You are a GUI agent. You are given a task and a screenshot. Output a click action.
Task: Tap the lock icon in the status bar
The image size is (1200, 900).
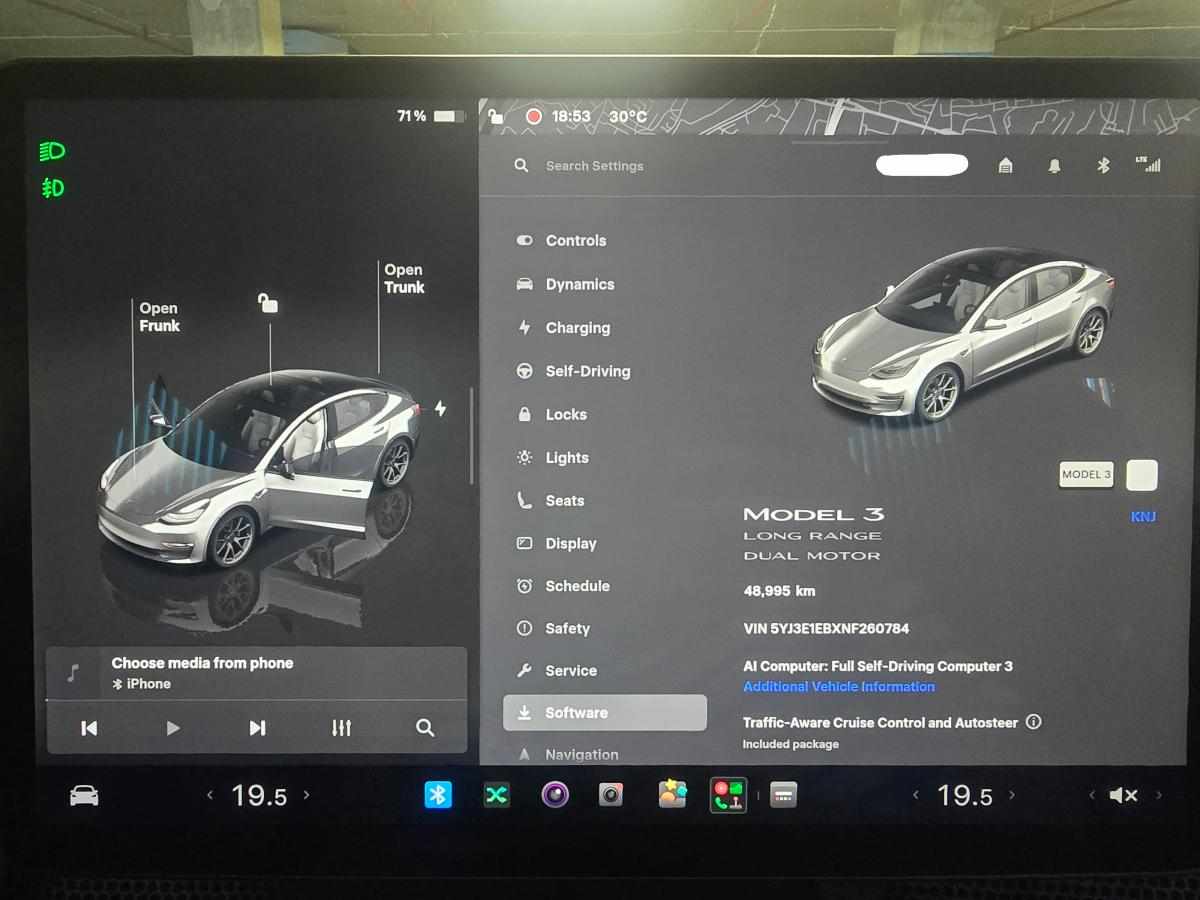pos(495,116)
